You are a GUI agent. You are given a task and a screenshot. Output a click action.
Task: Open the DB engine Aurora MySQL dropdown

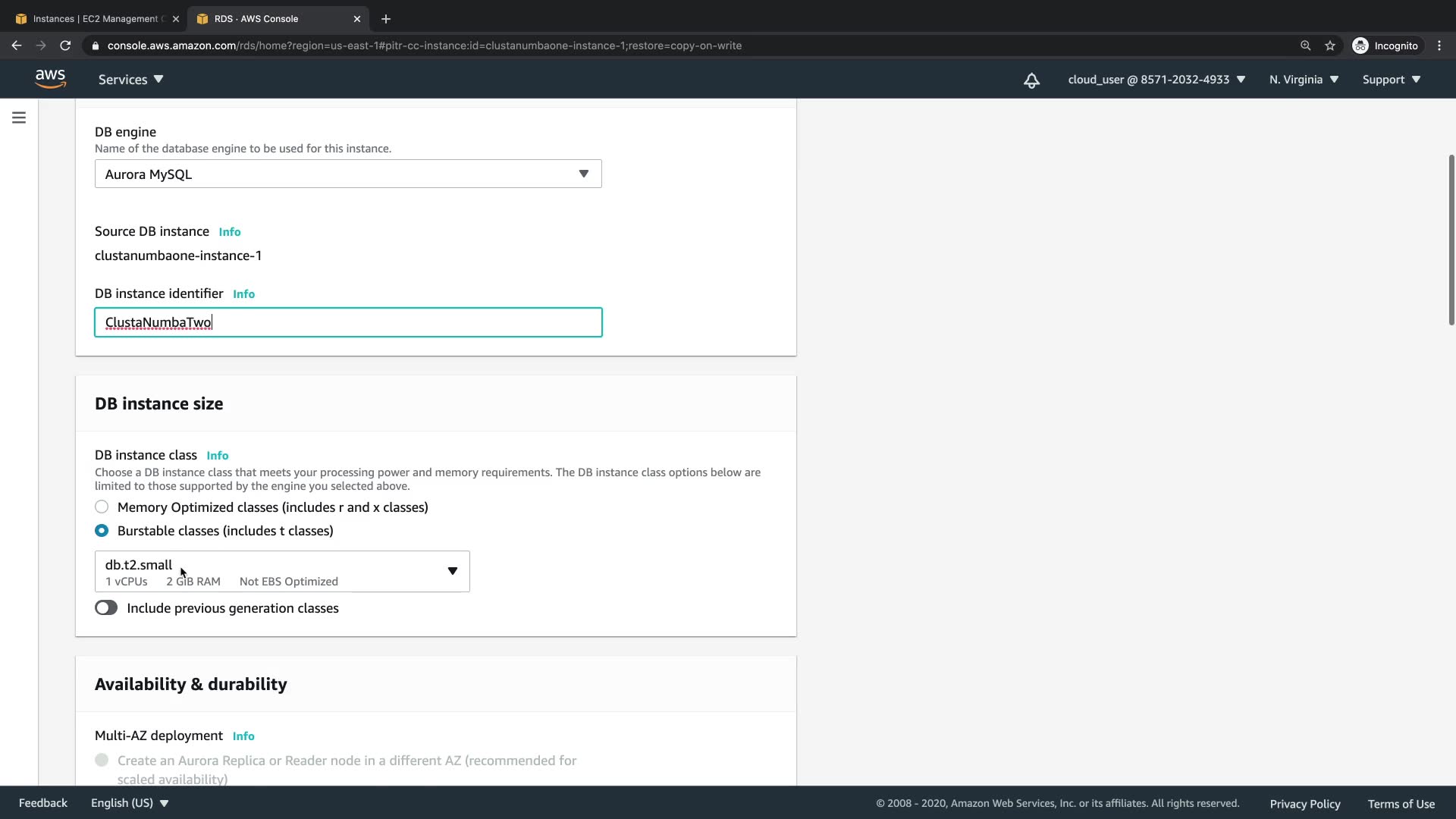[348, 174]
